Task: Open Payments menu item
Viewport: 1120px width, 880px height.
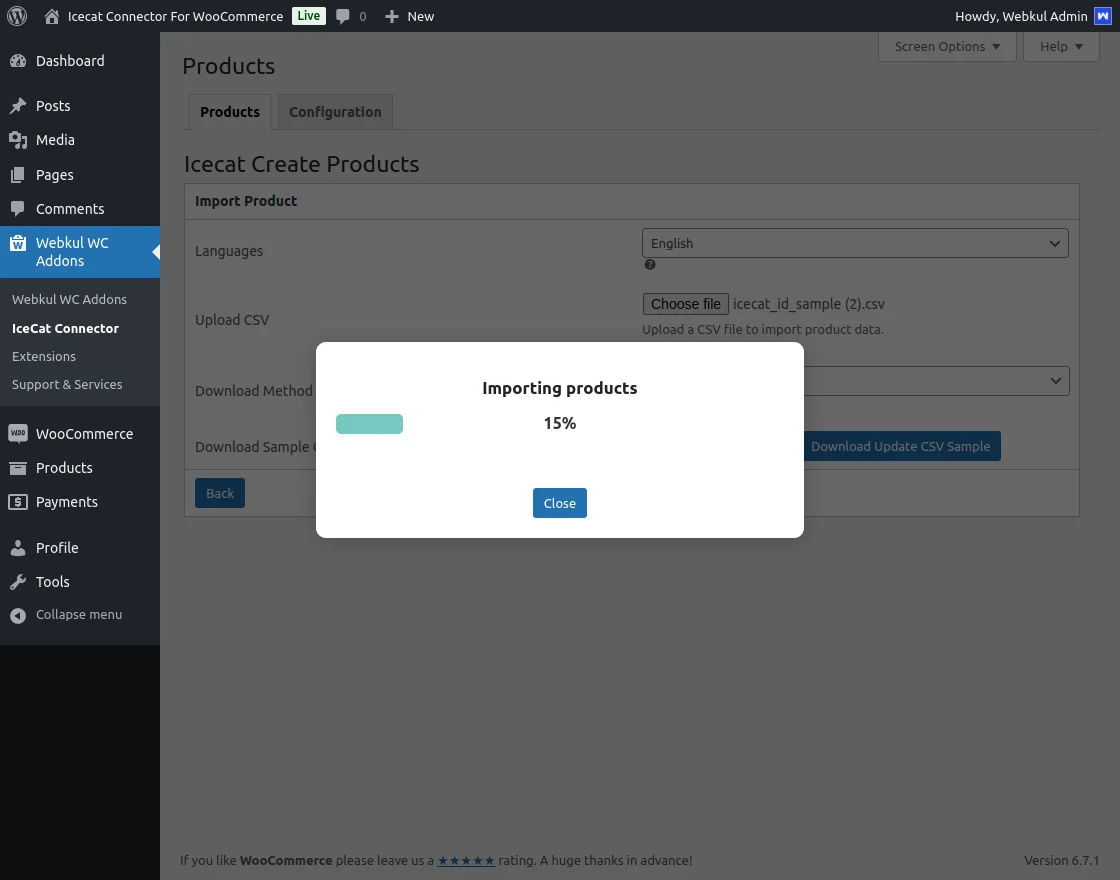Action: [x=80, y=502]
